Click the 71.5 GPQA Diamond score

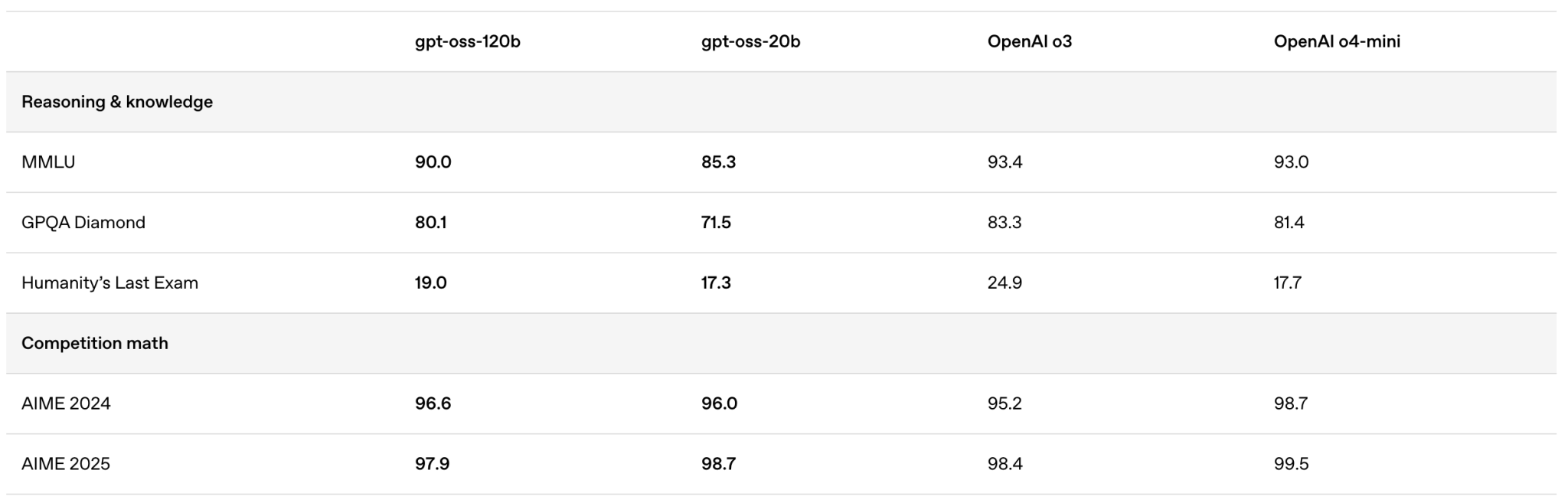716,222
